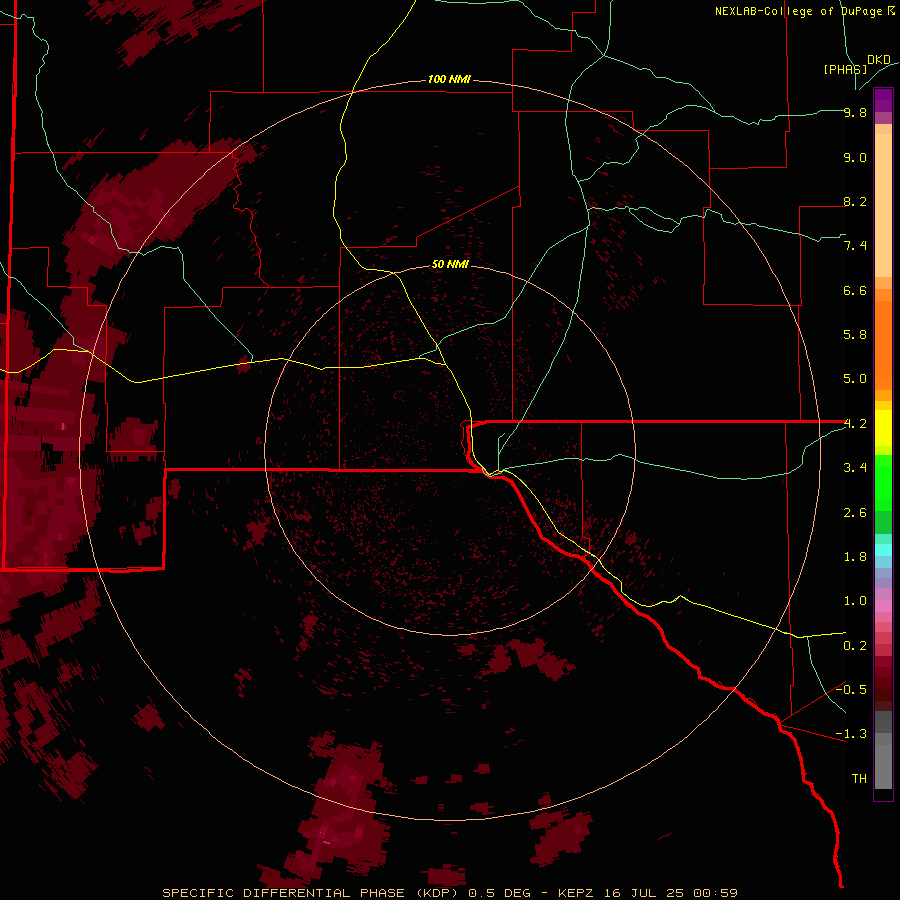Click the 2.6 scale value
The height and width of the screenshot is (900, 900).
[x=855, y=513]
